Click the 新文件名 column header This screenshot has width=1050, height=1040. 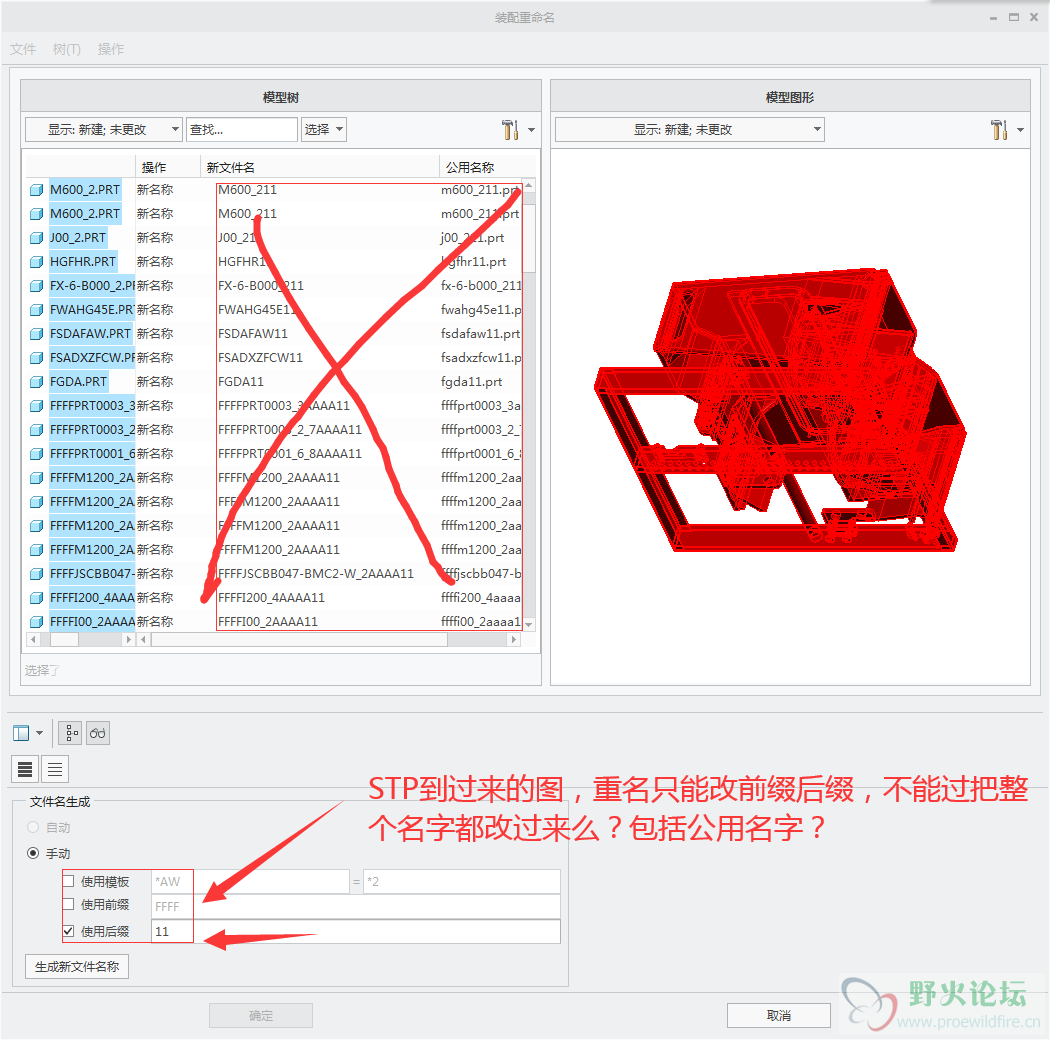click(320, 167)
